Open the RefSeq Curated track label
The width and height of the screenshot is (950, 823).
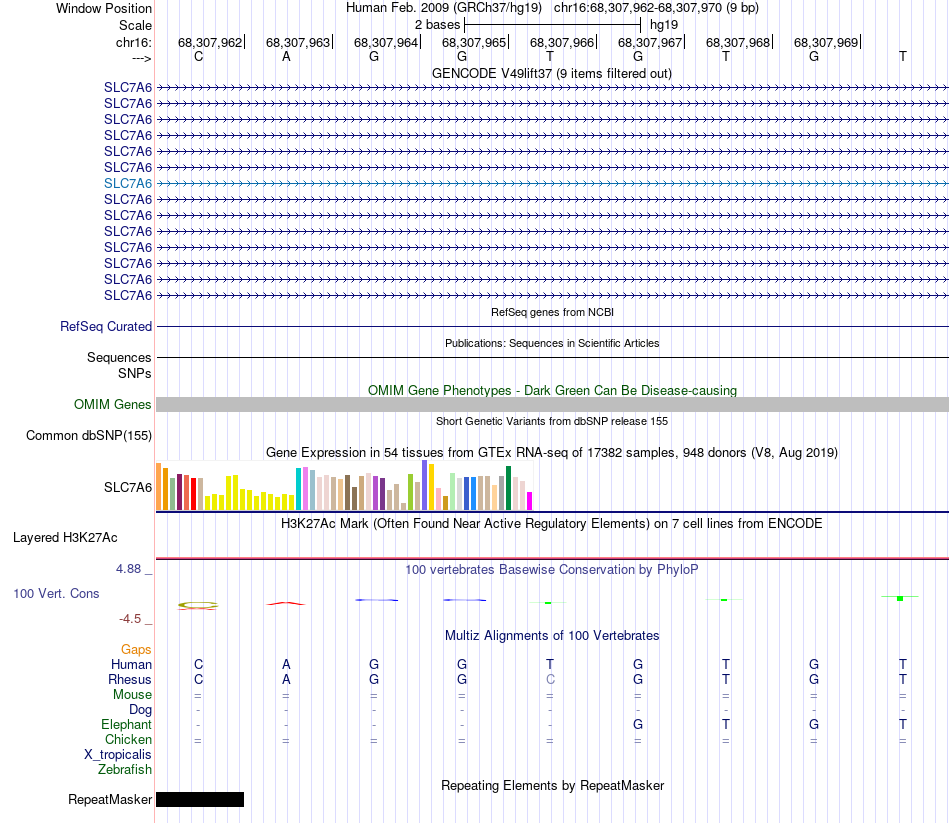106,326
